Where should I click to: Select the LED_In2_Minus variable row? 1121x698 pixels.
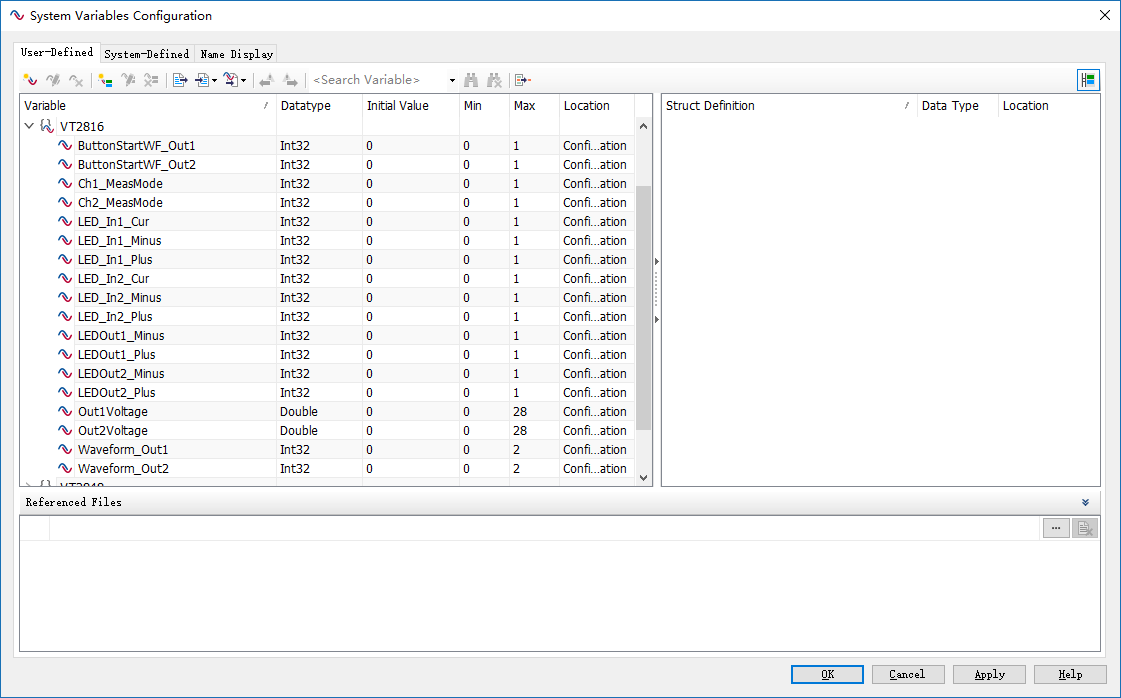327,298
